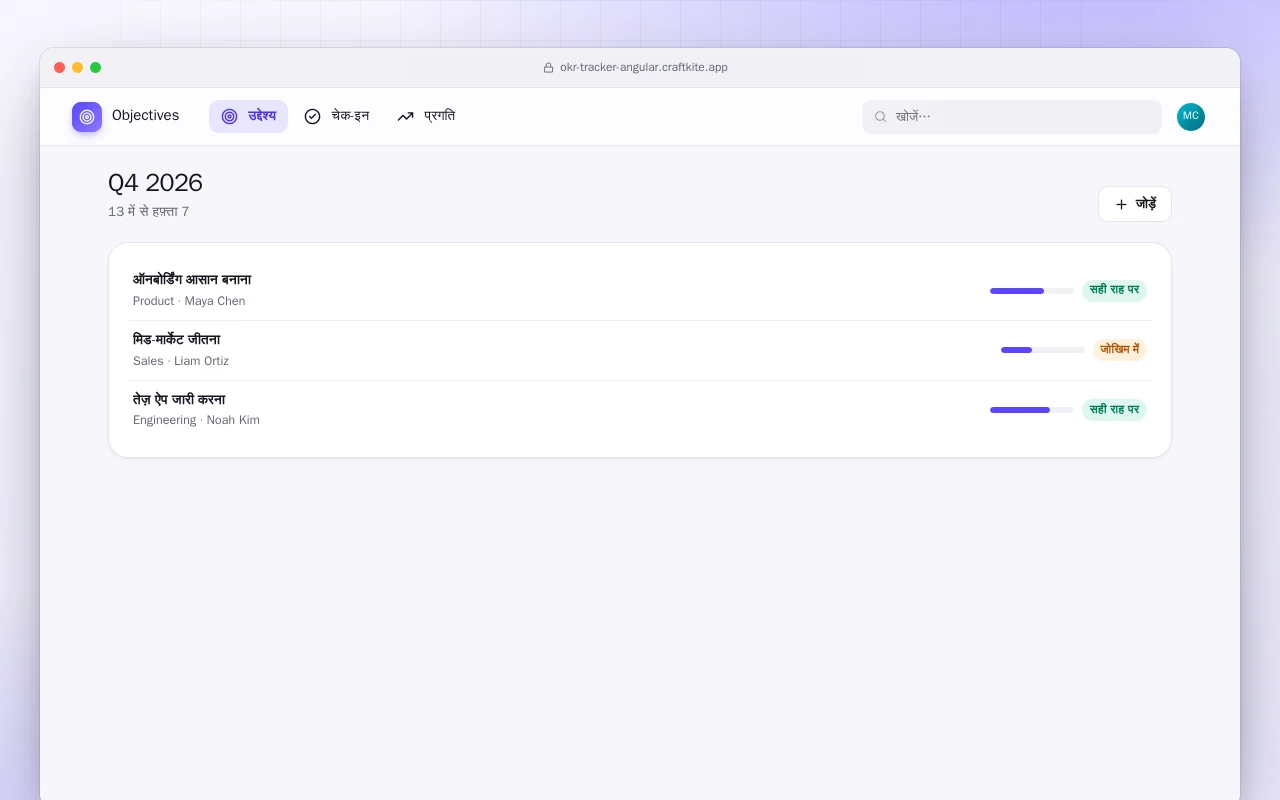The image size is (1280, 800).
Task: Open objective तेज़ ऐप जारी करना
Action: click(x=640, y=410)
